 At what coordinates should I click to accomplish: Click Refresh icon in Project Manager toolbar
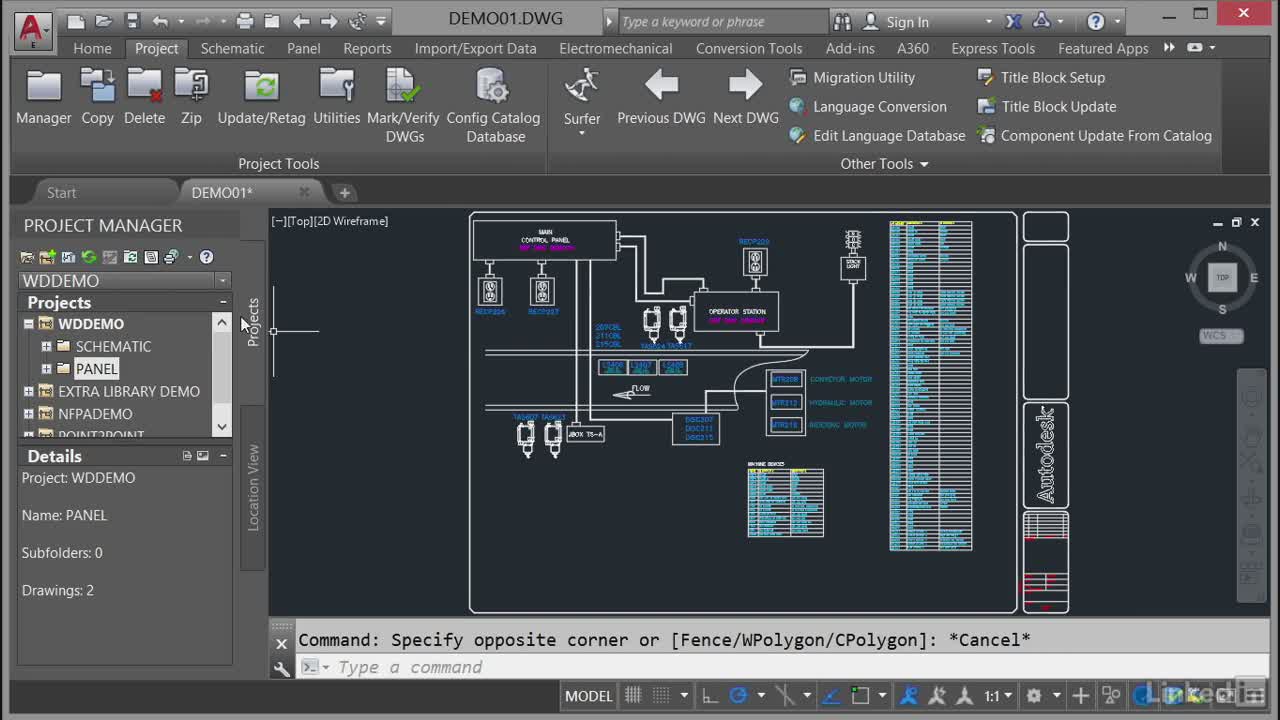(89, 257)
